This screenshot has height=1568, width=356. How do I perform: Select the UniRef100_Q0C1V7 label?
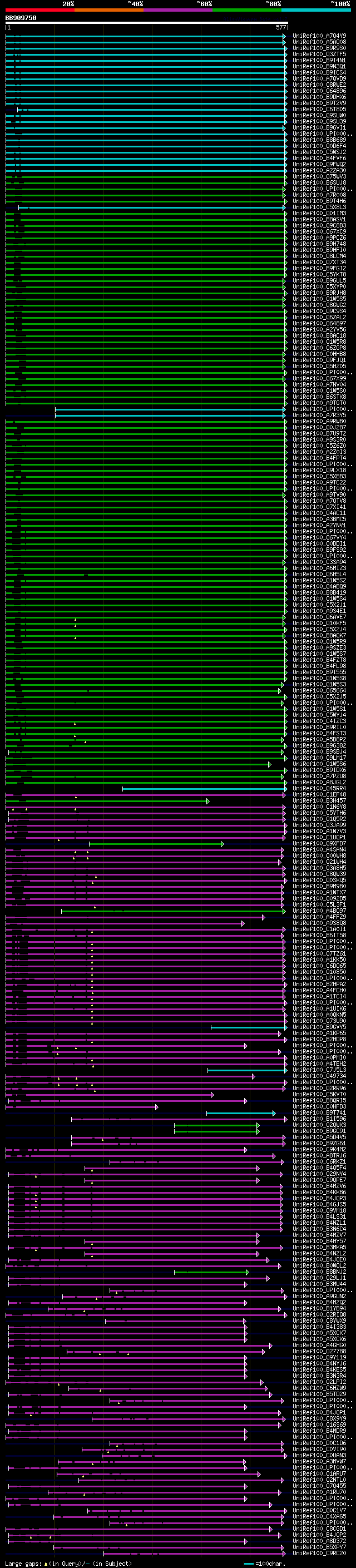319,1510
